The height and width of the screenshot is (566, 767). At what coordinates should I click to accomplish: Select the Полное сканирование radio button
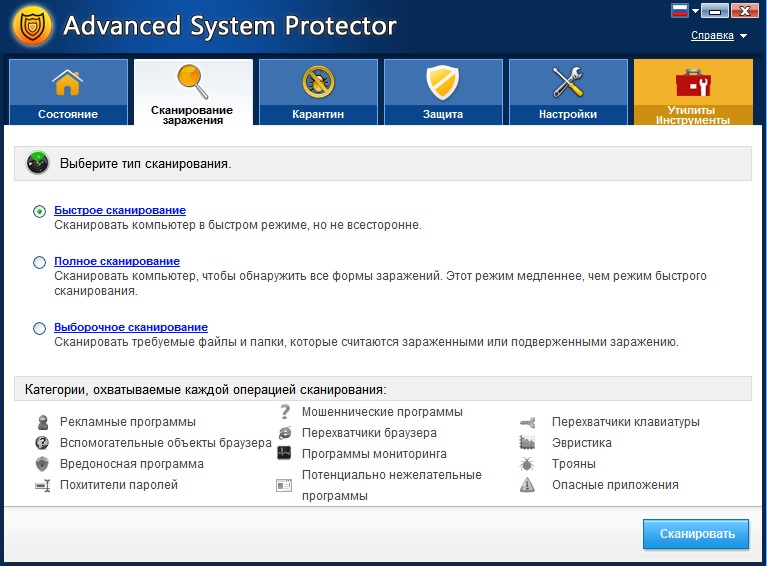[x=39, y=262]
